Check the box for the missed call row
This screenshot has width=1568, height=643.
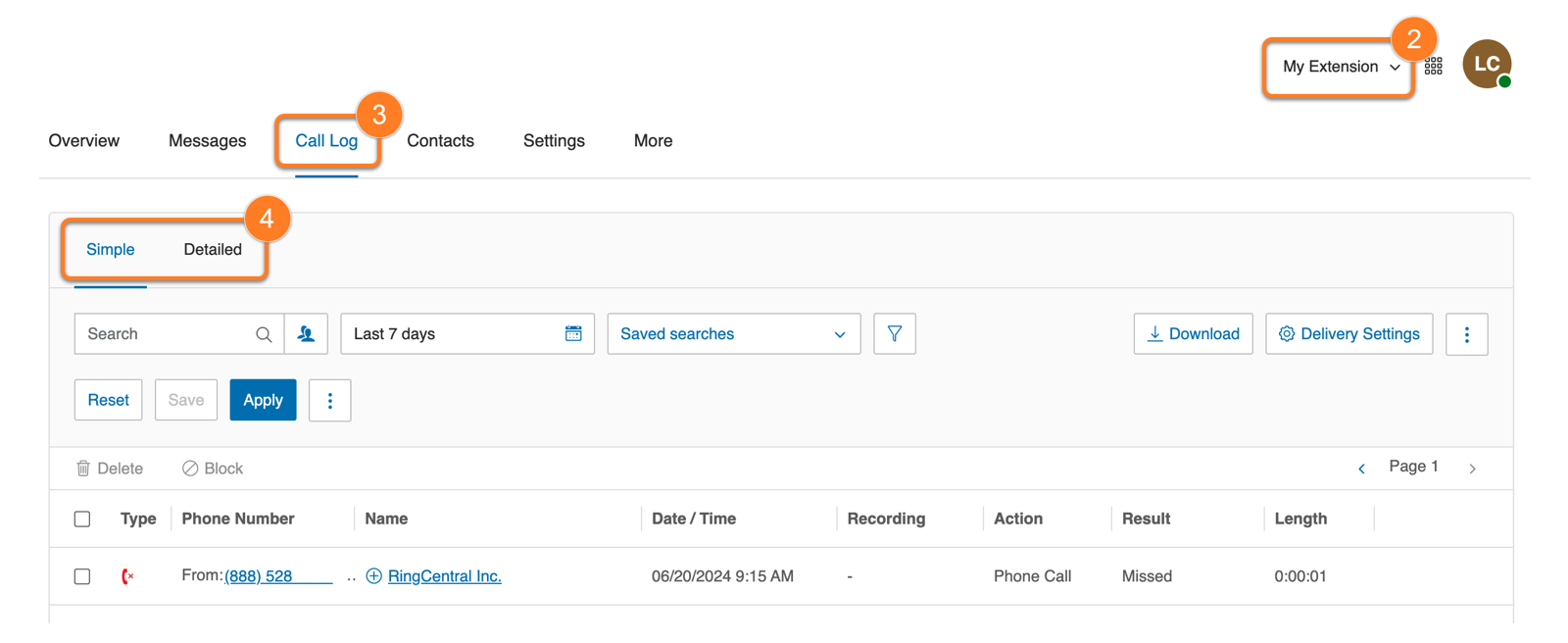pyautogui.click(x=82, y=576)
